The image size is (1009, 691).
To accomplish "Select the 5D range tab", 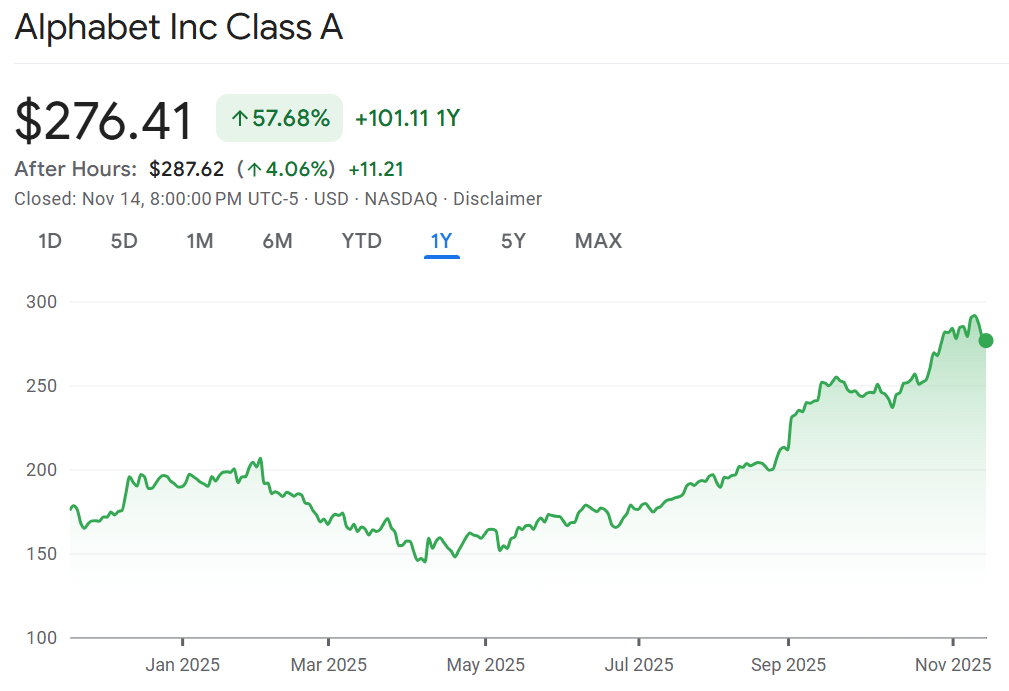I will pos(124,241).
